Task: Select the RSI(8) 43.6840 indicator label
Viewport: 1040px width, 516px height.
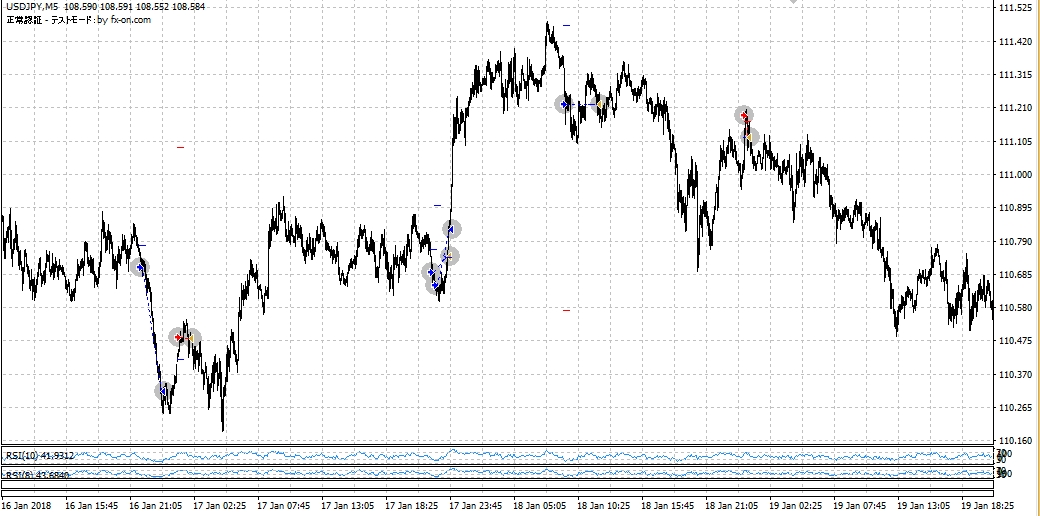Action: 37,474
